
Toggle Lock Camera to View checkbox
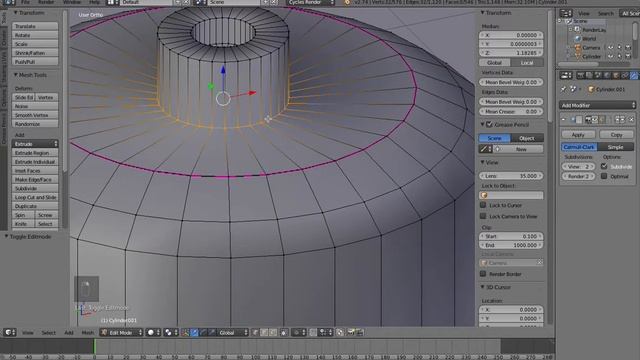coord(483,216)
